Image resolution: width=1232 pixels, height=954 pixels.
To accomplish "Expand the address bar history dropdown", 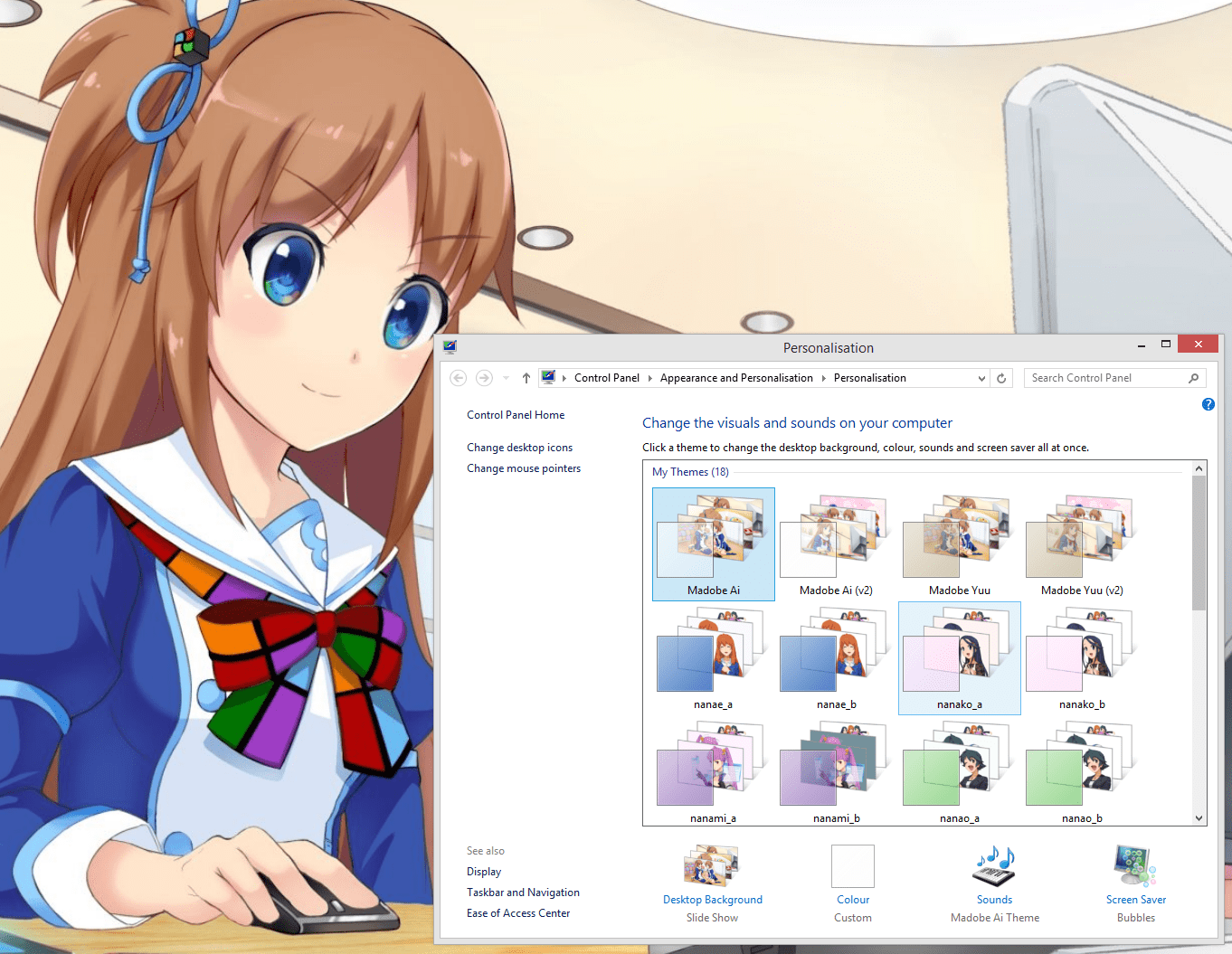I will tap(981, 378).
